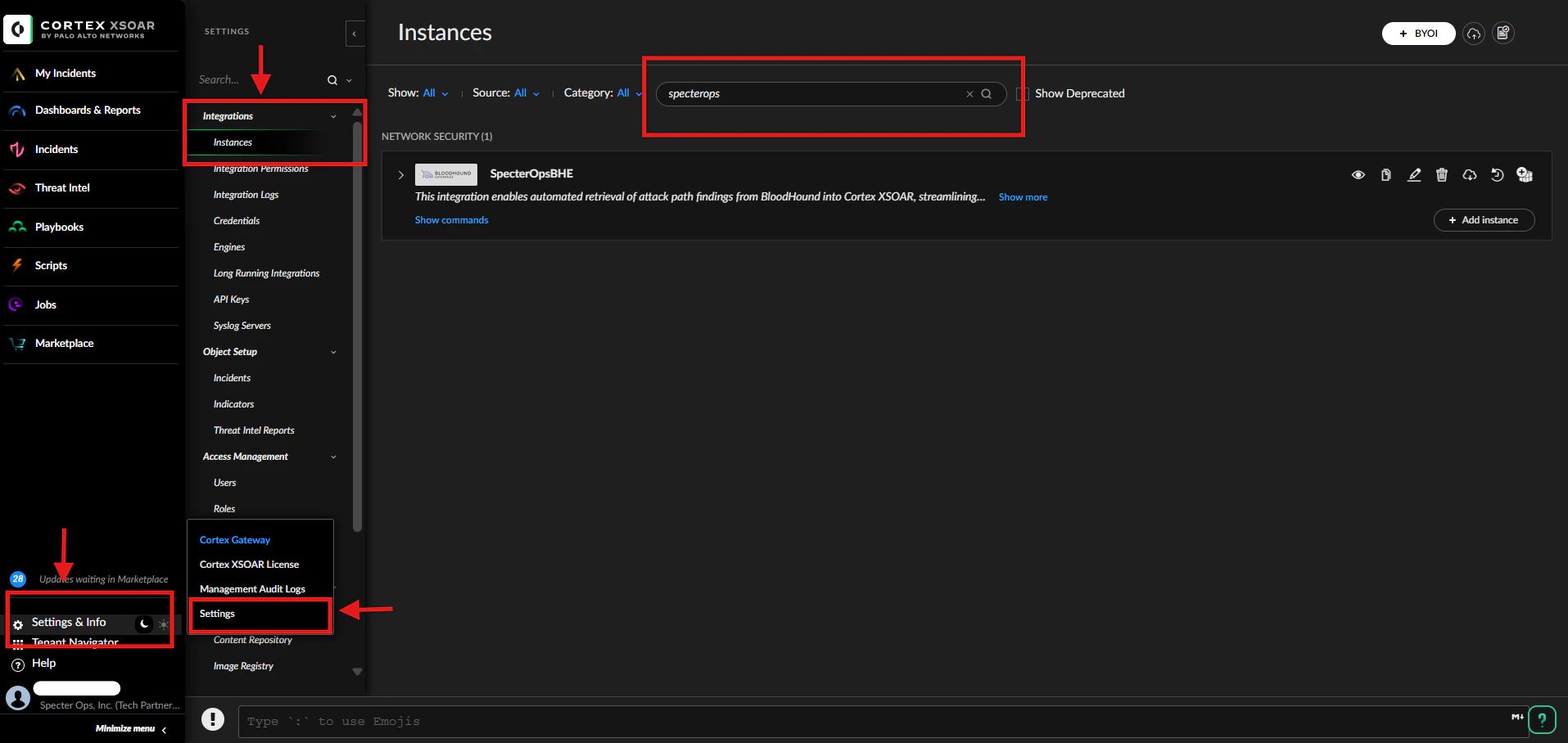Click the BYOI button
This screenshot has width=1568, height=743.
(1419, 34)
